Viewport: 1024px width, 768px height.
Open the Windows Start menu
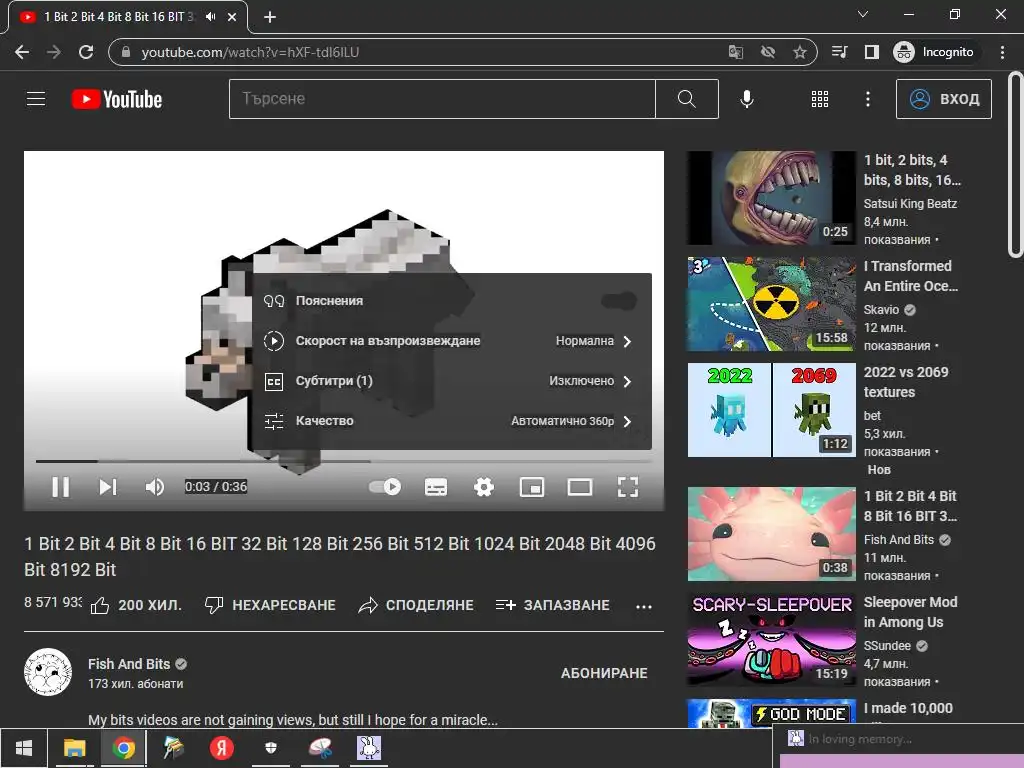tap(24, 748)
